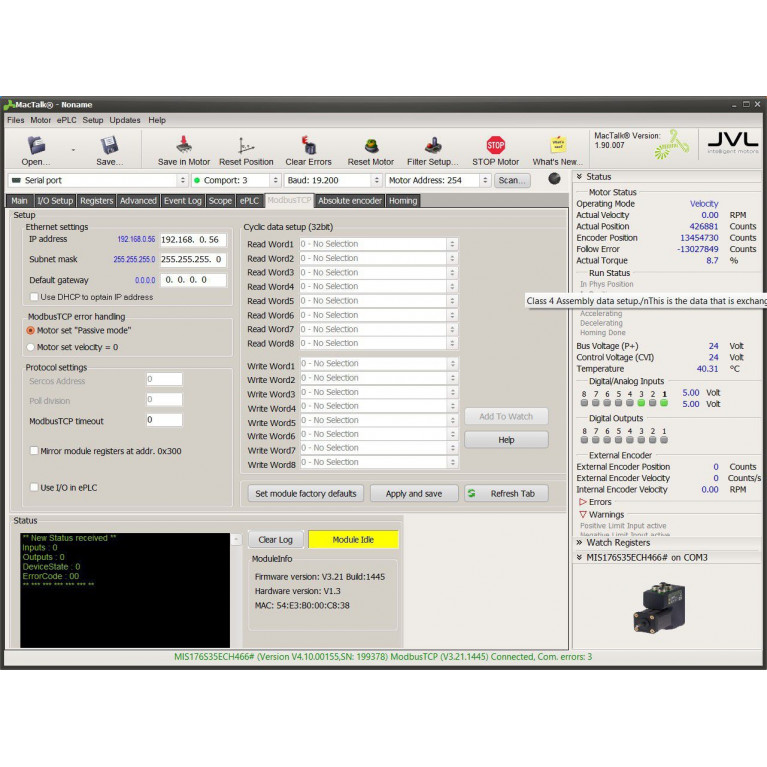Click the red STOP Motor icon
767x767 pixels.
click(496, 145)
